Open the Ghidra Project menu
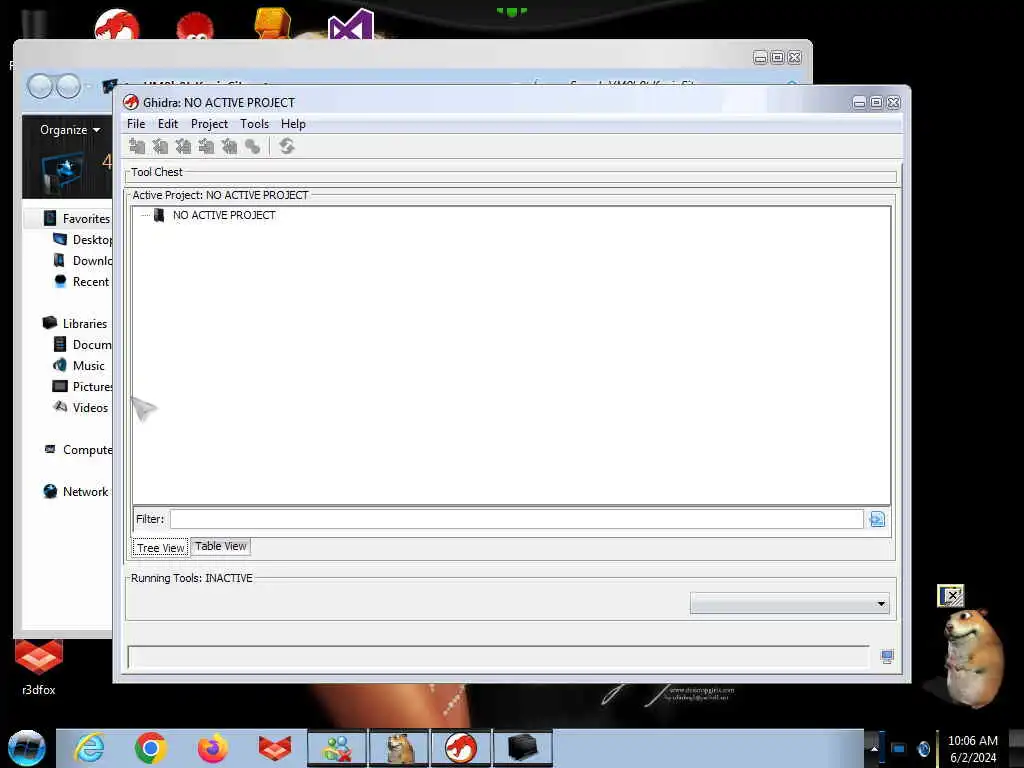This screenshot has height=768, width=1024. 209,124
